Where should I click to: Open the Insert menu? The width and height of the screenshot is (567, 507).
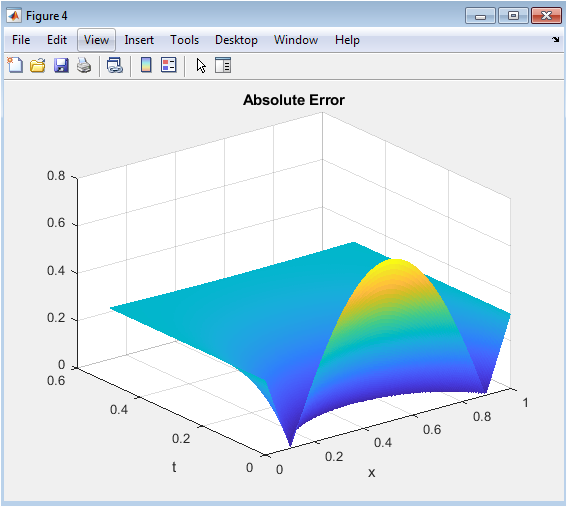[139, 40]
